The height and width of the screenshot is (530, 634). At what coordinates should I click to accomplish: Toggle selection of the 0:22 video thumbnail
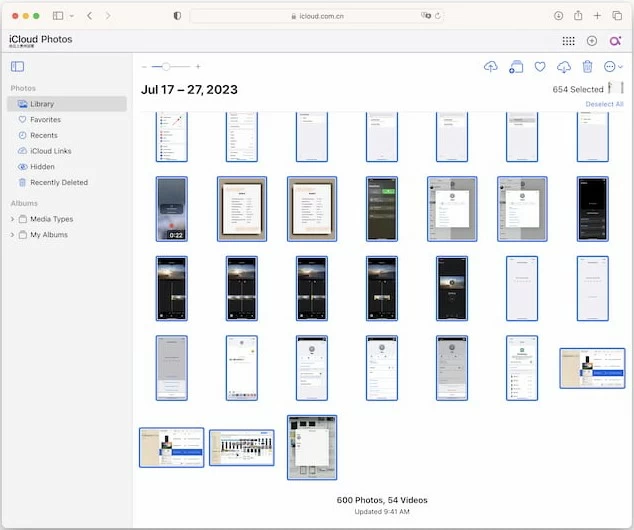(171, 209)
